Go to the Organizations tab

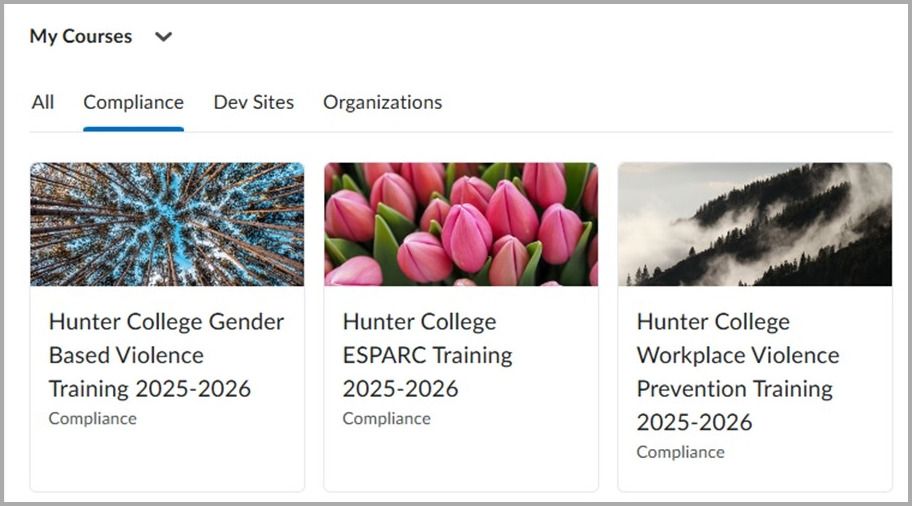pyautogui.click(x=382, y=102)
